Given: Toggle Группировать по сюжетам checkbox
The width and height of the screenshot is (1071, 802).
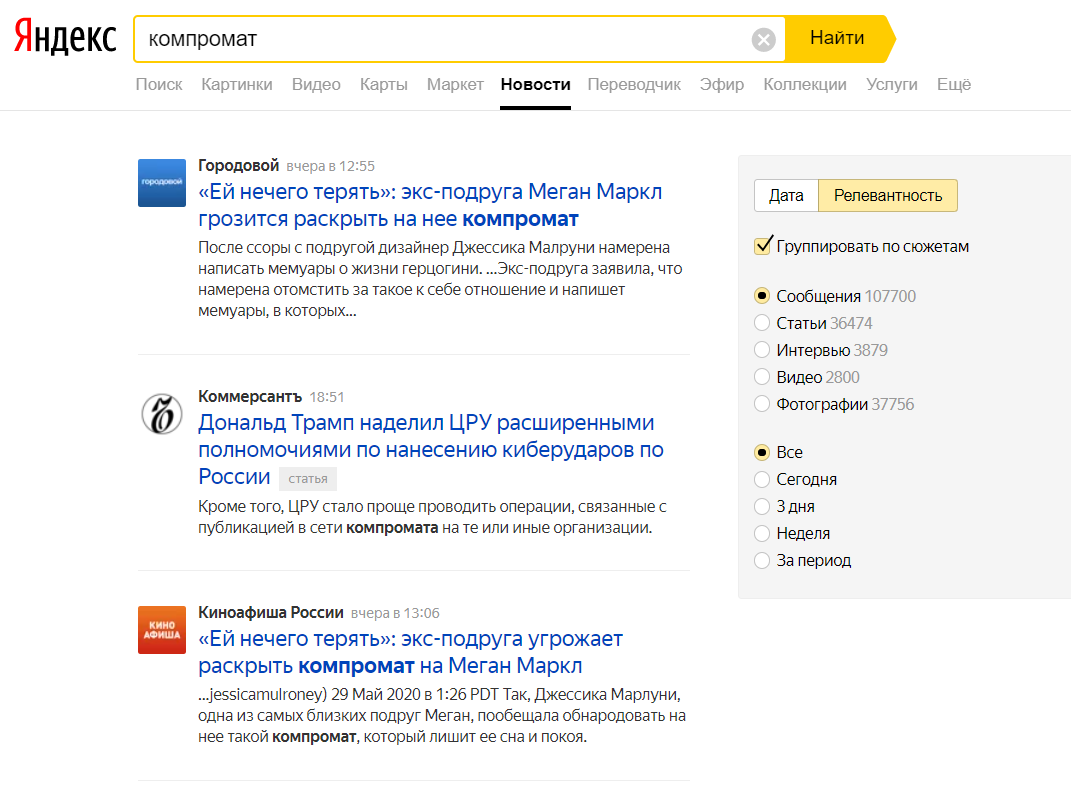Looking at the screenshot, I should point(762,246).
